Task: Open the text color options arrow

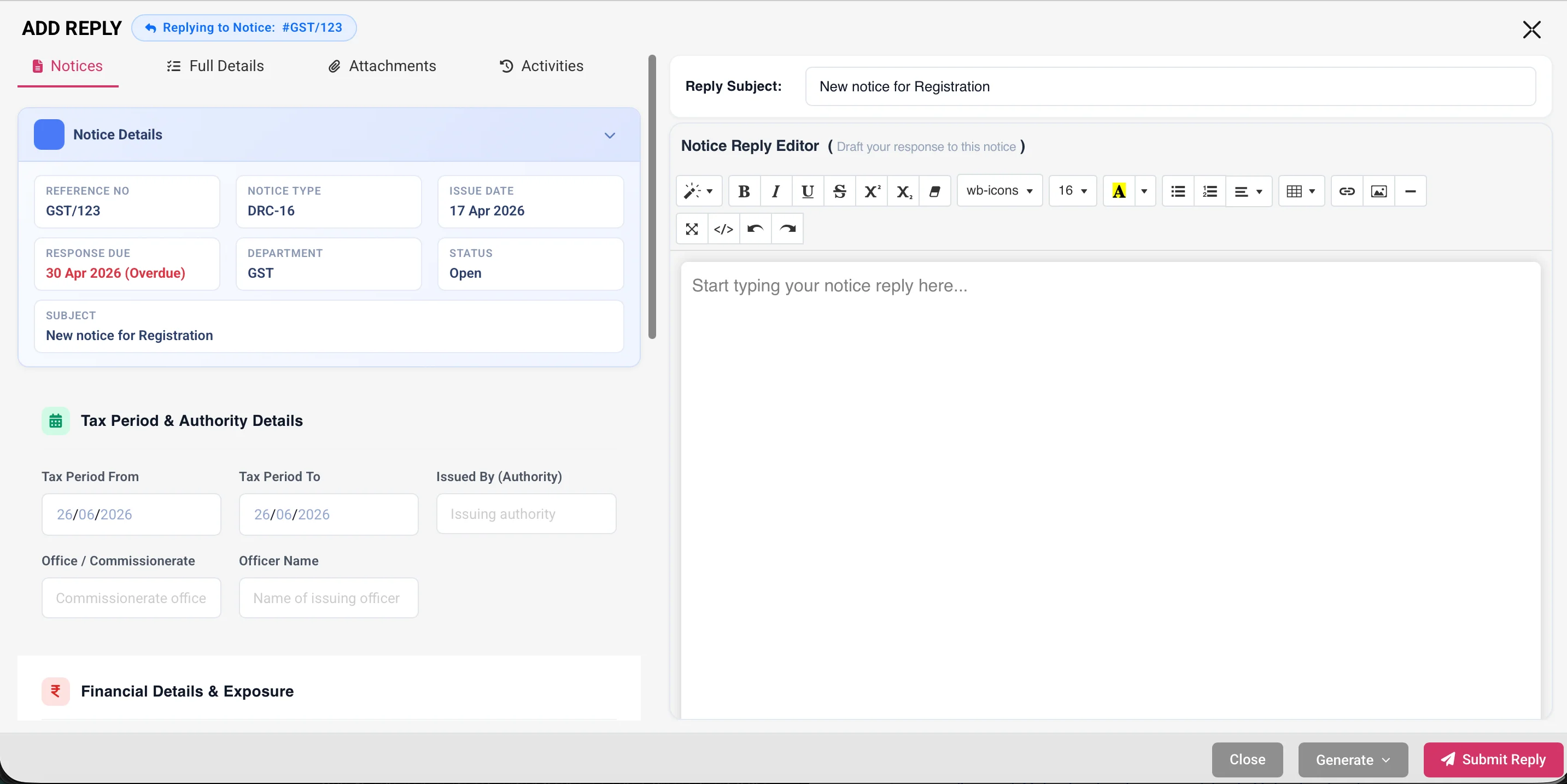Action: point(1144,191)
